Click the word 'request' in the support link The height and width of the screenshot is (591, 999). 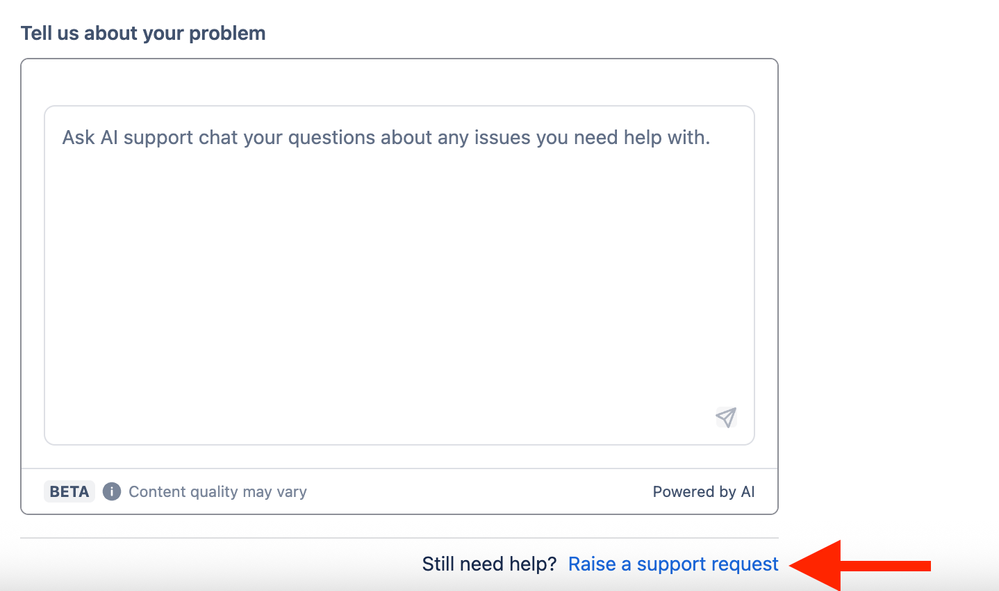click(x=744, y=564)
